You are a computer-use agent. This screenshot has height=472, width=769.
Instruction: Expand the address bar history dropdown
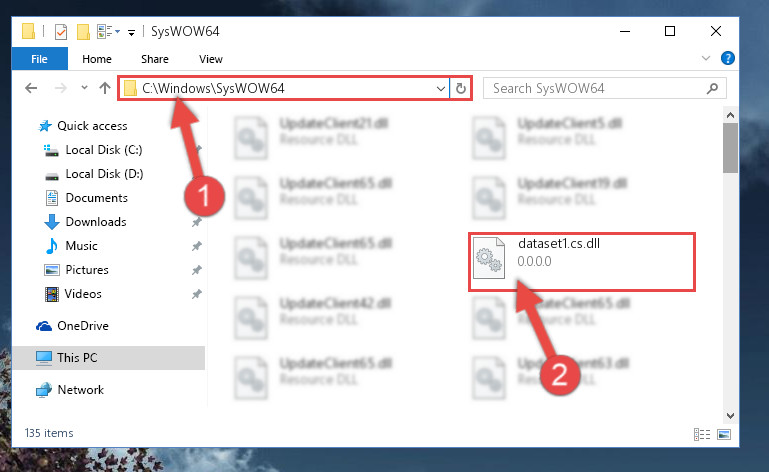click(440, 89)
